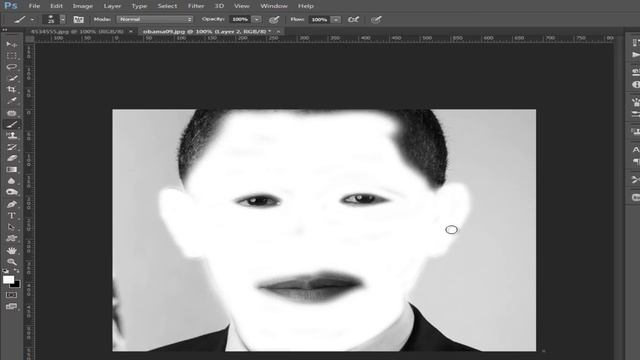The image size is (640, 360).
Task: Click the Flow value field
Action: [x=319, y=19]
